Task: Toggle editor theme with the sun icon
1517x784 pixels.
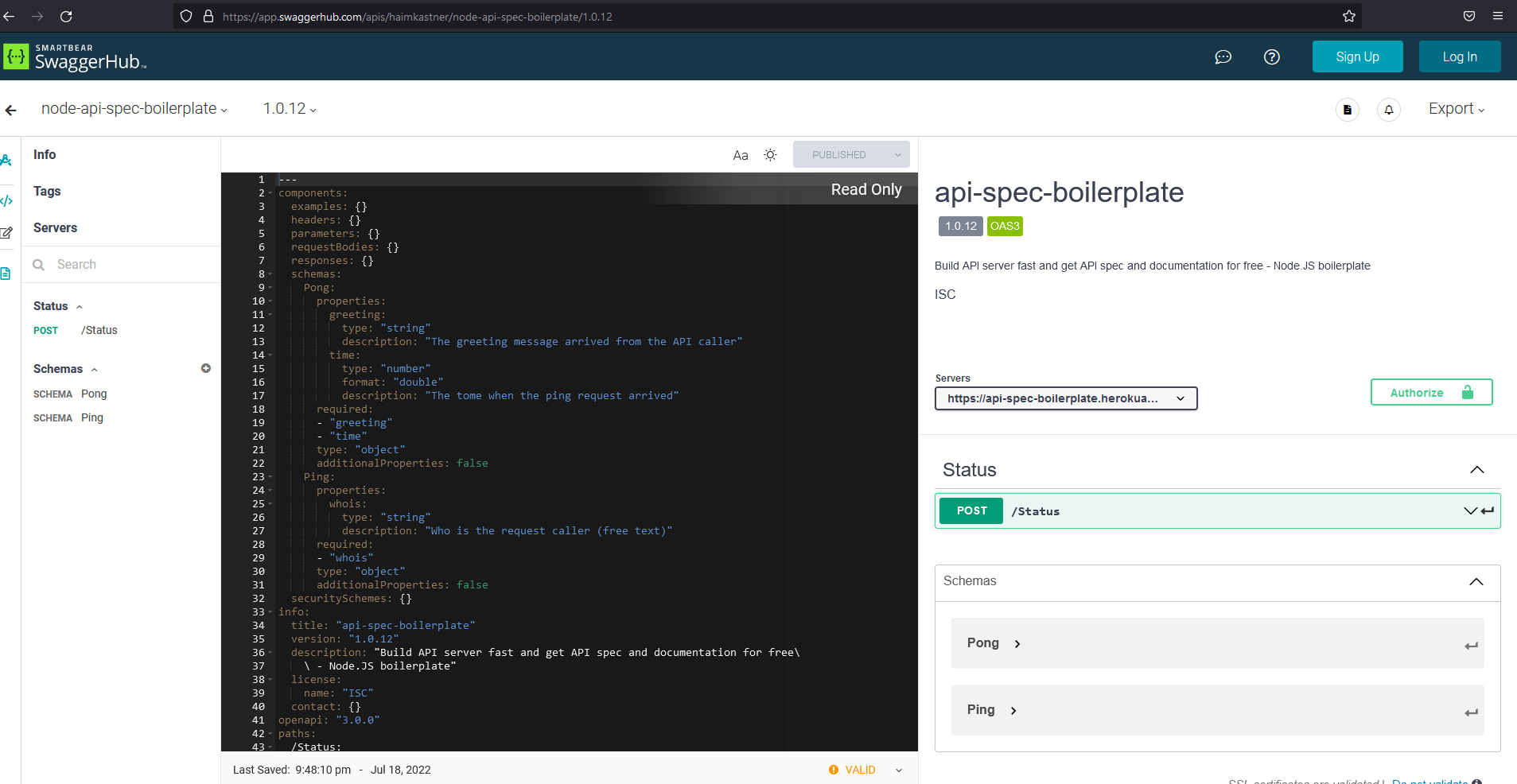Action: tap(769, 154)
